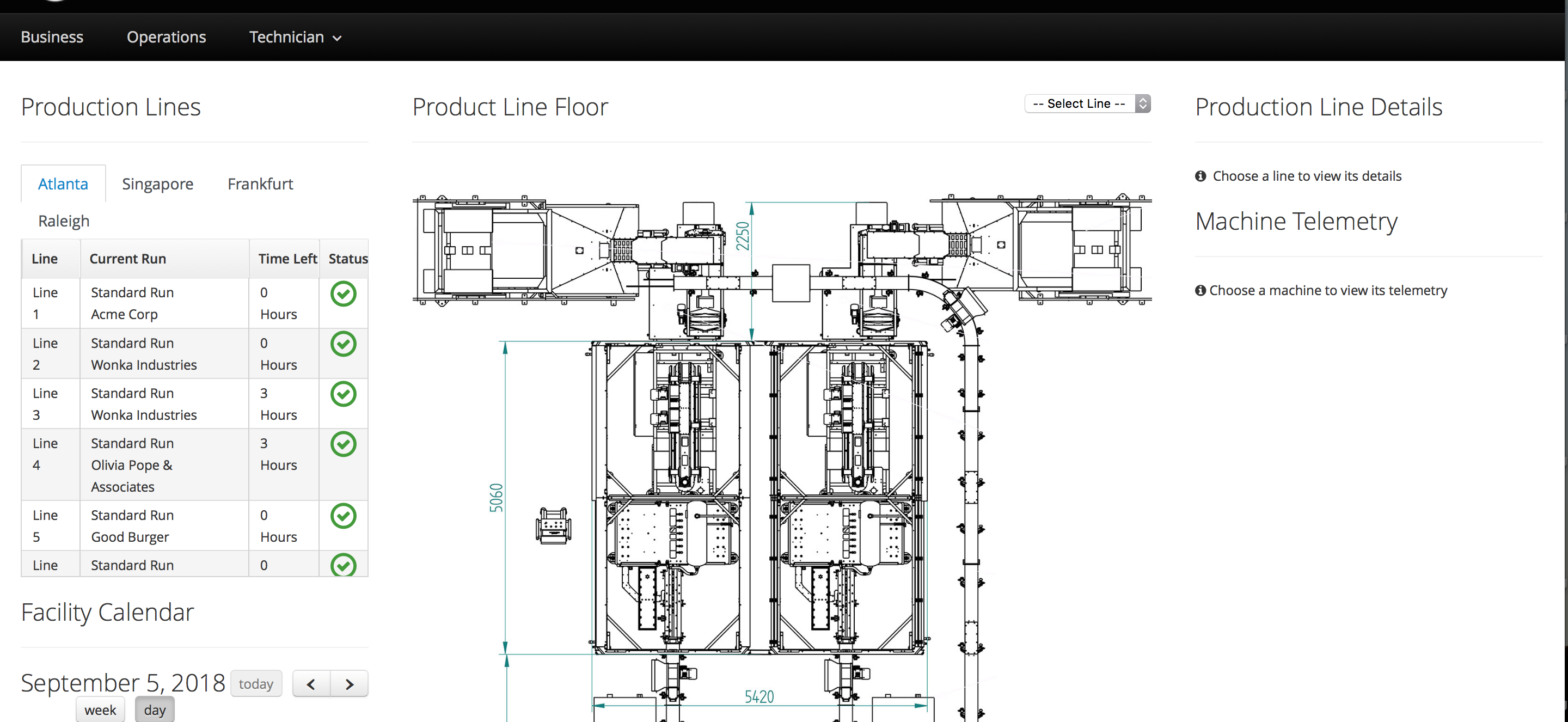This screenshot has height=722, width=1568.
Task: Select 'Olivia Pope & Associates' run cell
Action: (164, 464)
